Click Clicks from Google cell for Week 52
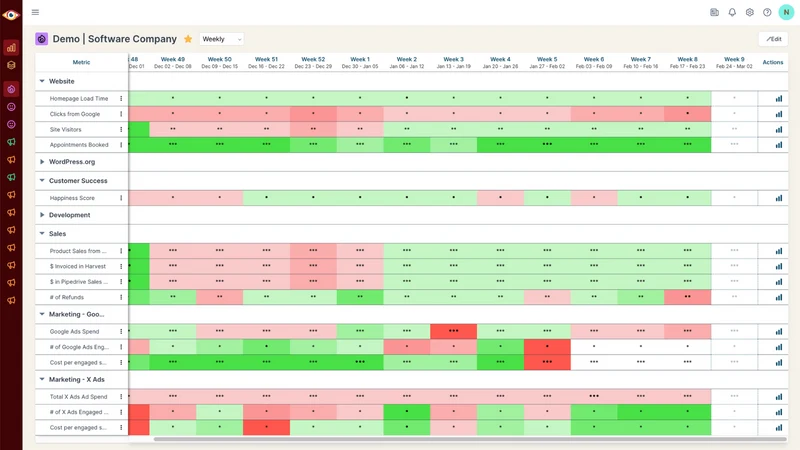This screenshot has width=800, height=450. (313, 114)
